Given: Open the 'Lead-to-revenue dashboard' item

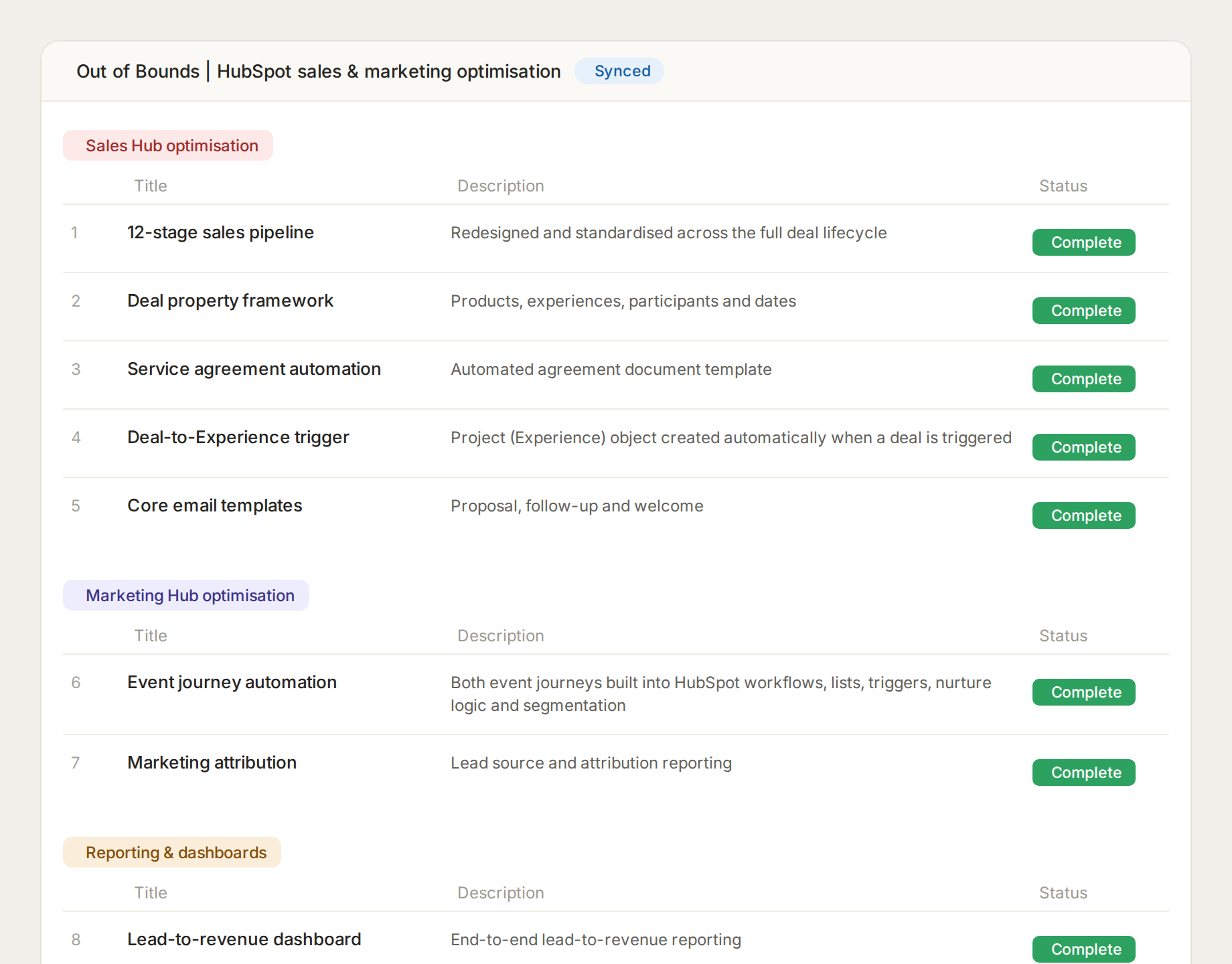Looking at the screenshot, I should [x=244, y=939].
